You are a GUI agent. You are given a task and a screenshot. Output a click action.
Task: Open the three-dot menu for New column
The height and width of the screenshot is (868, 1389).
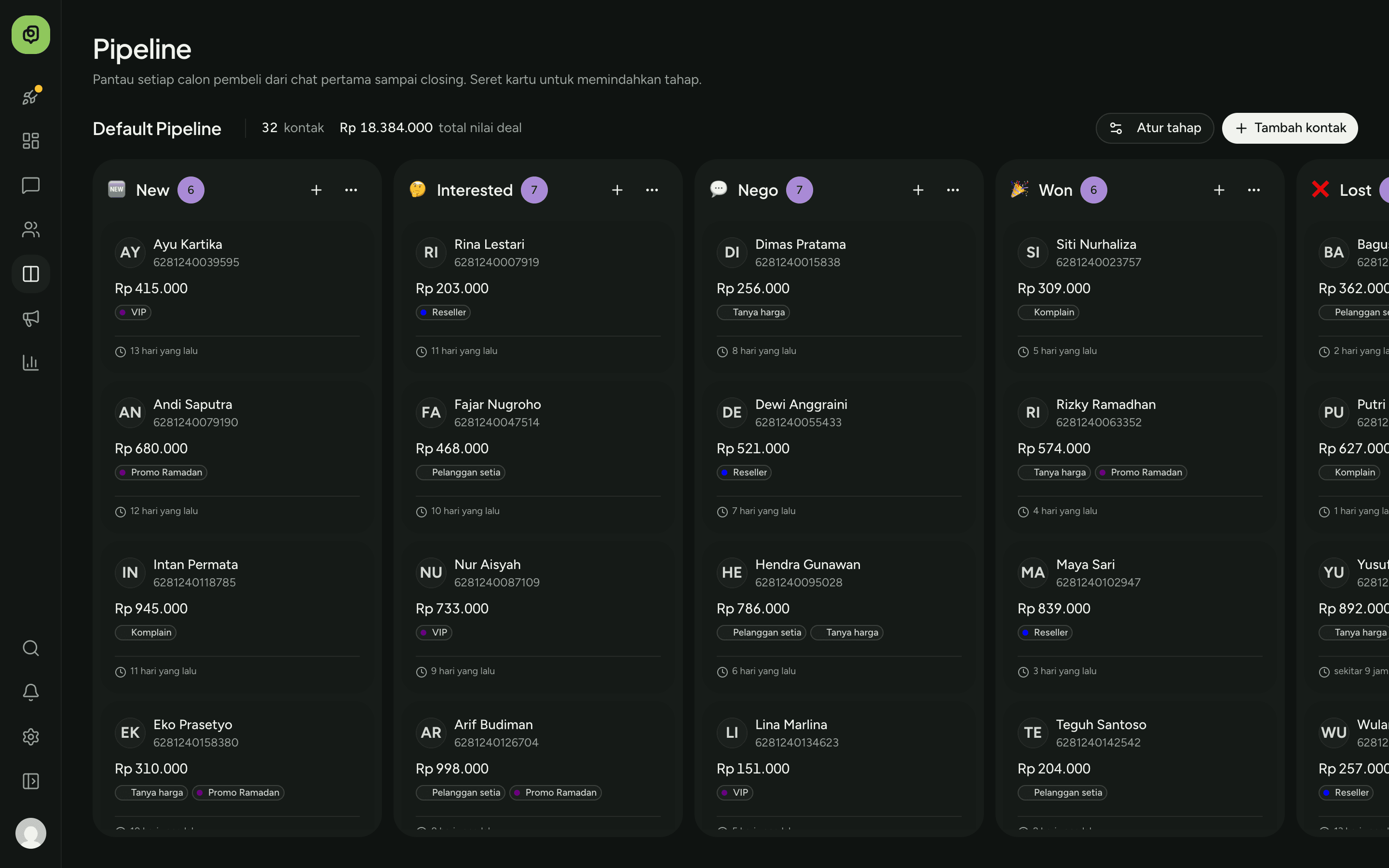pyautogui.click(x=351, y=190)
